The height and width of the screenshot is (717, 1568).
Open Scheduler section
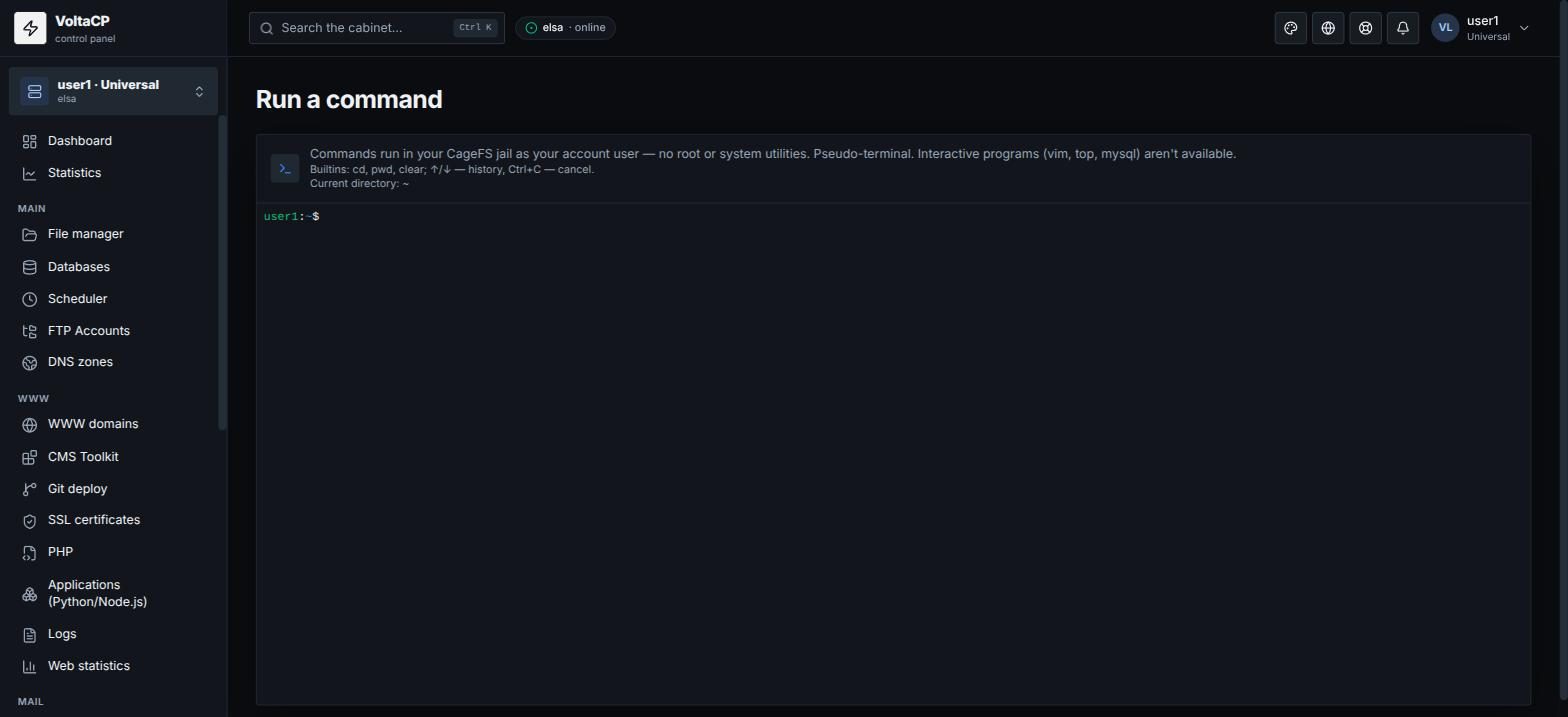pyautogui.click(x=113, y=299)
